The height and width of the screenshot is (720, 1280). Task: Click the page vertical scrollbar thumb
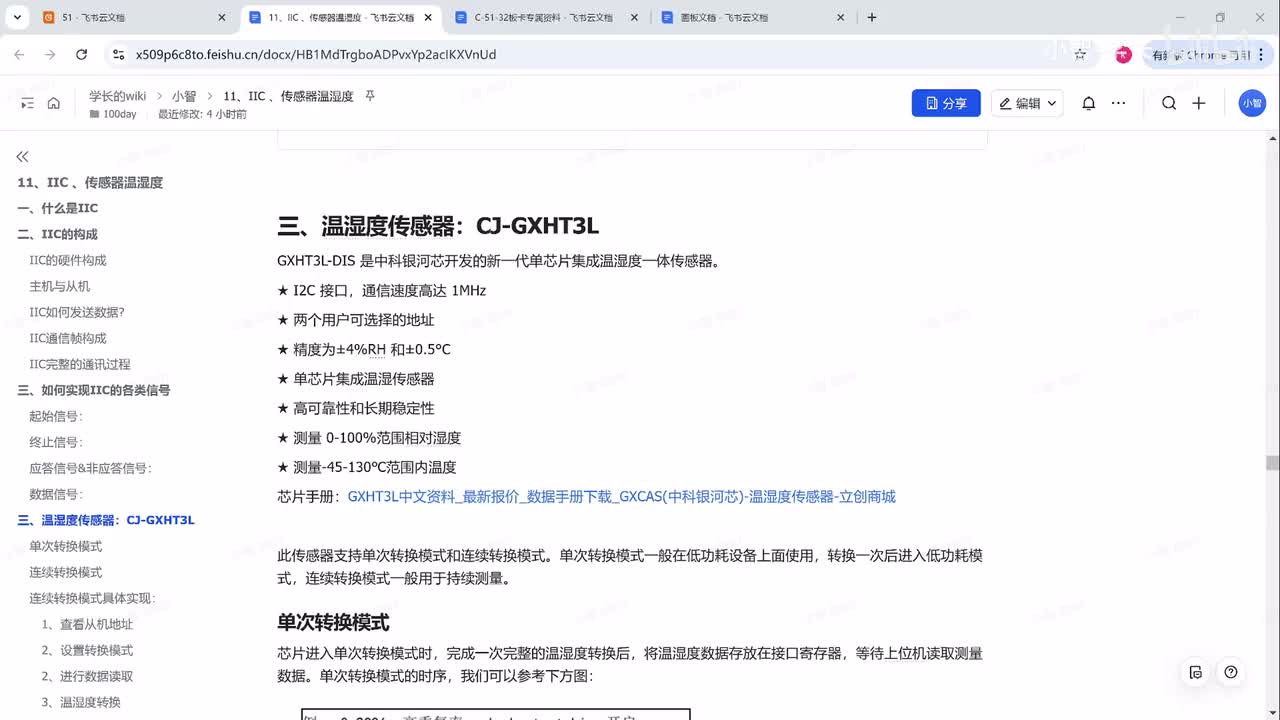pyautogui.click(x=1272, y=463)
